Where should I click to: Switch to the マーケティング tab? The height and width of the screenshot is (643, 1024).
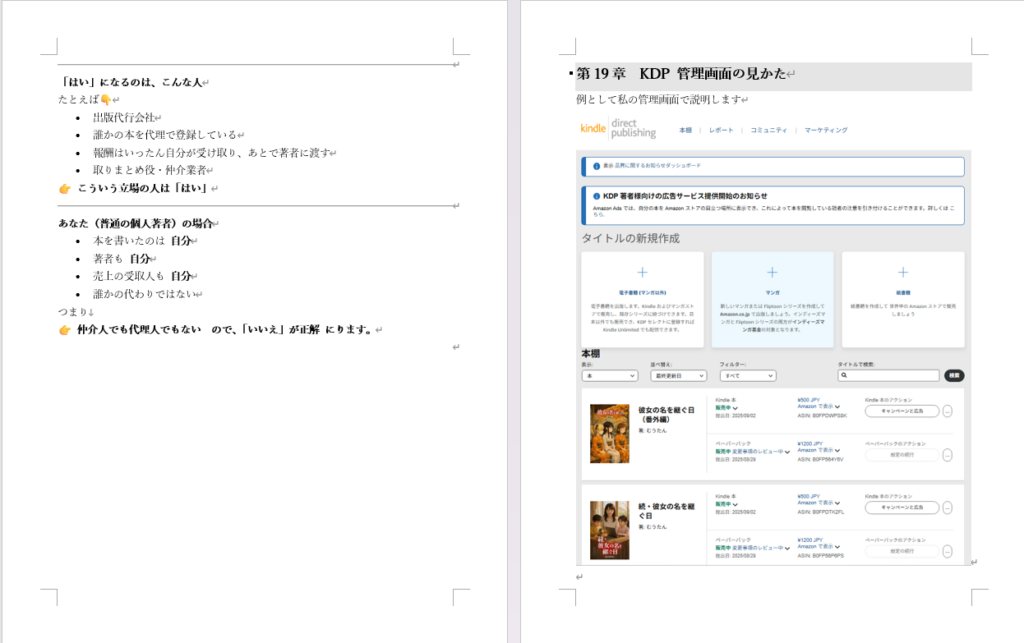826,131
